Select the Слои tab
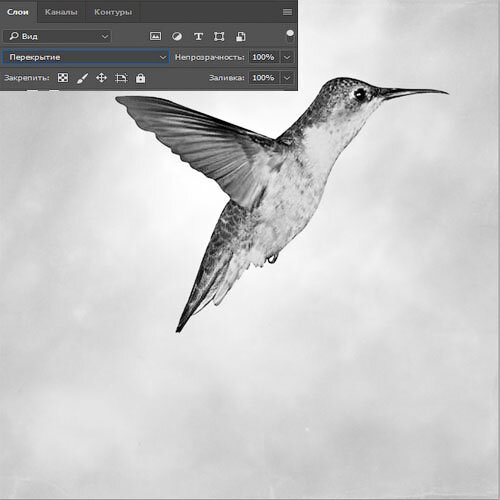Screen dimensions: 500x500 (x=18, y=12)
